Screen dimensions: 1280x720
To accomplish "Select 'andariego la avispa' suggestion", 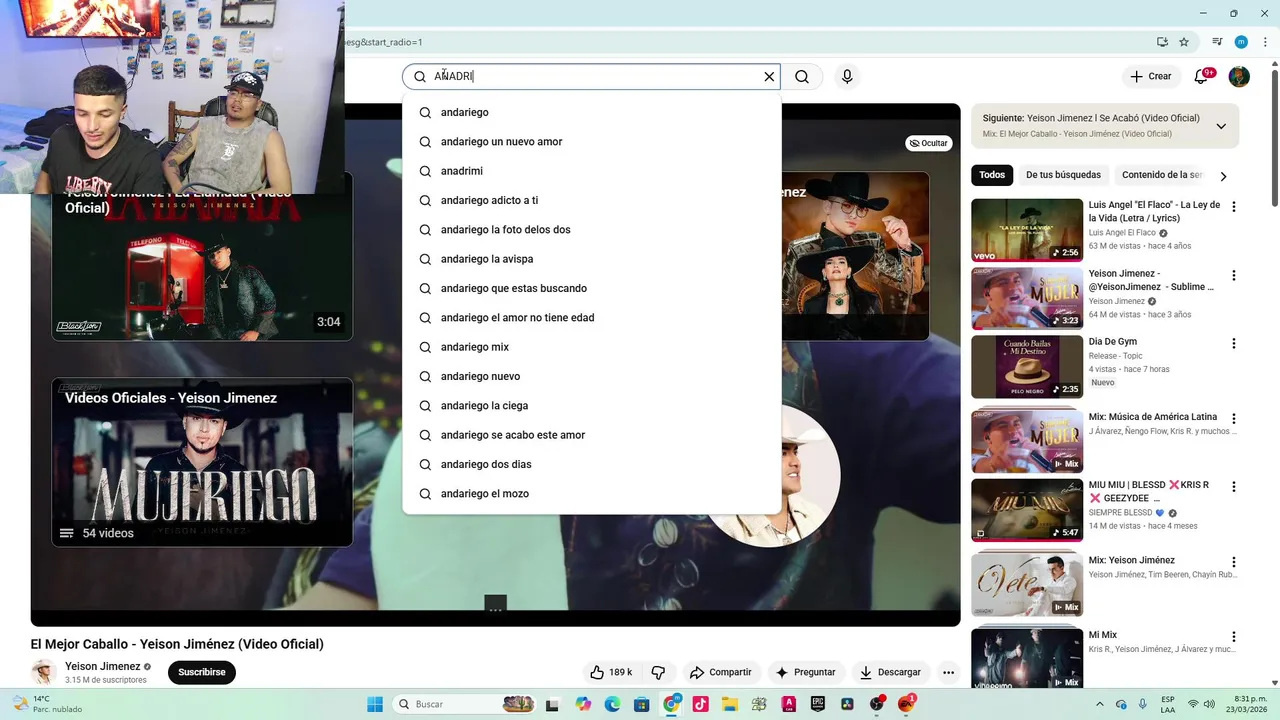I will click(592, 259).
